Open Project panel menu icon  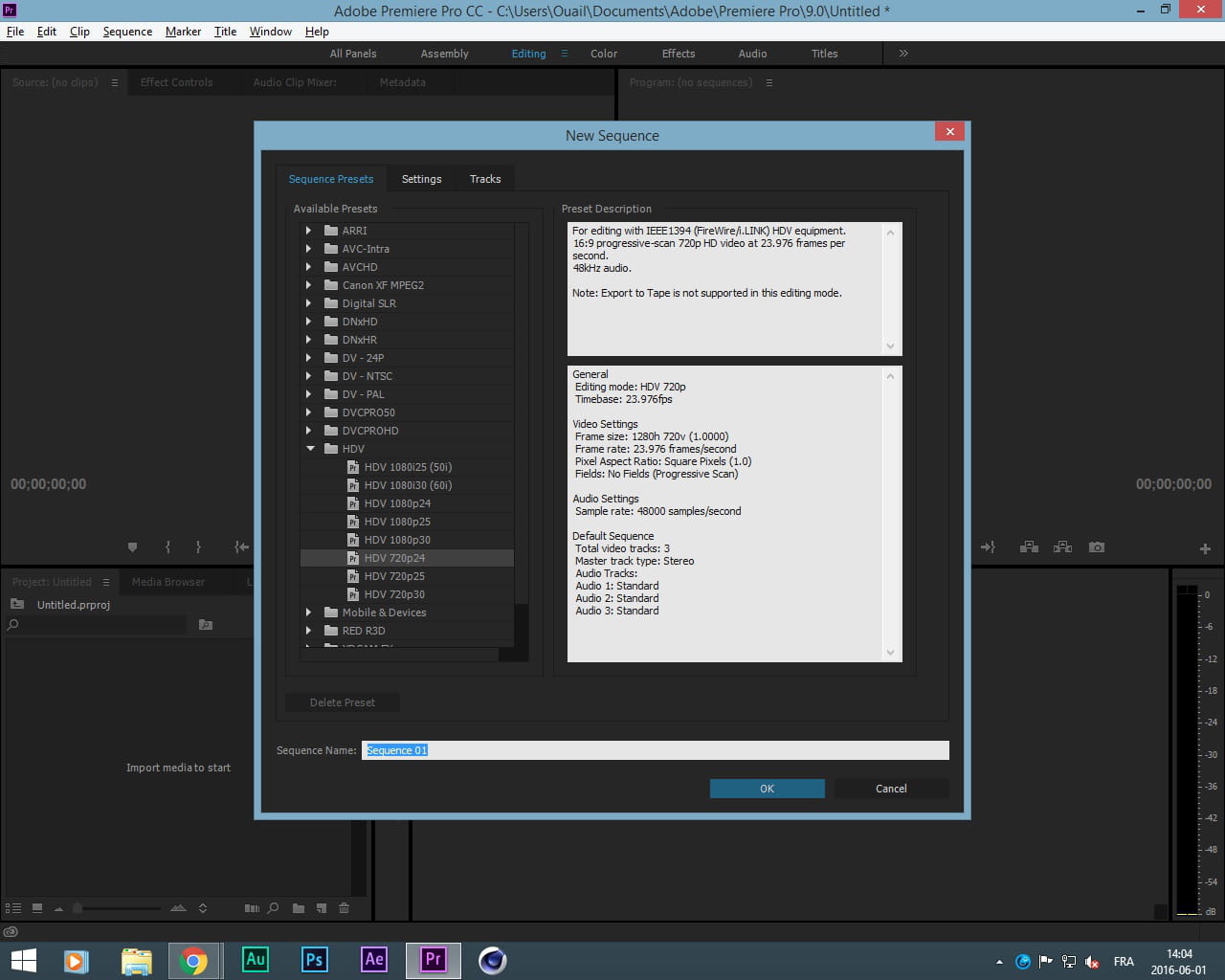[106, 582]
